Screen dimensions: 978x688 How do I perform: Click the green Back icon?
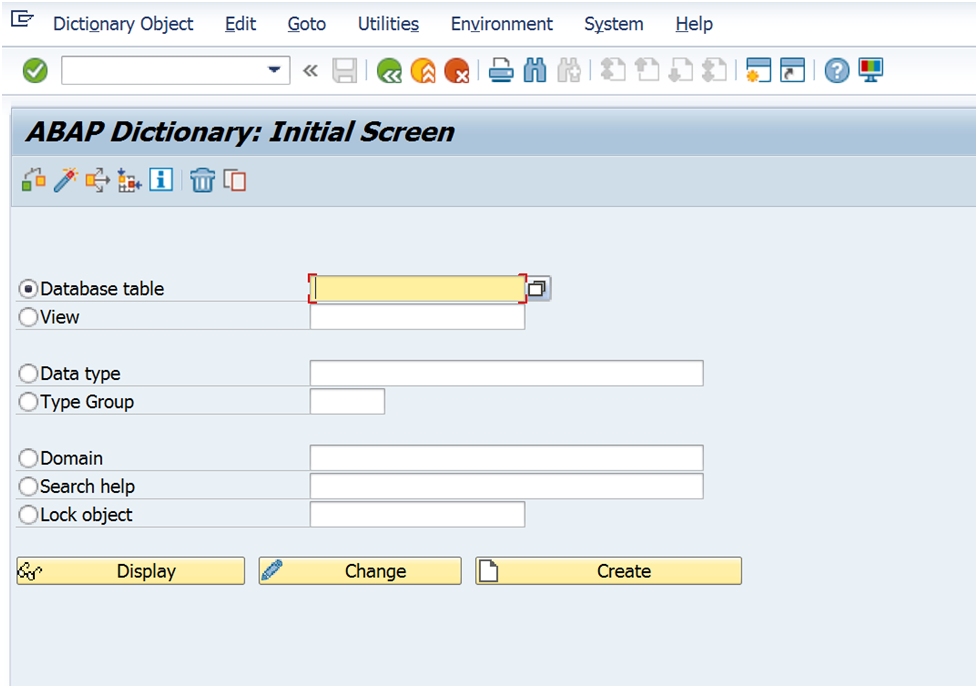tap(389, 70)
